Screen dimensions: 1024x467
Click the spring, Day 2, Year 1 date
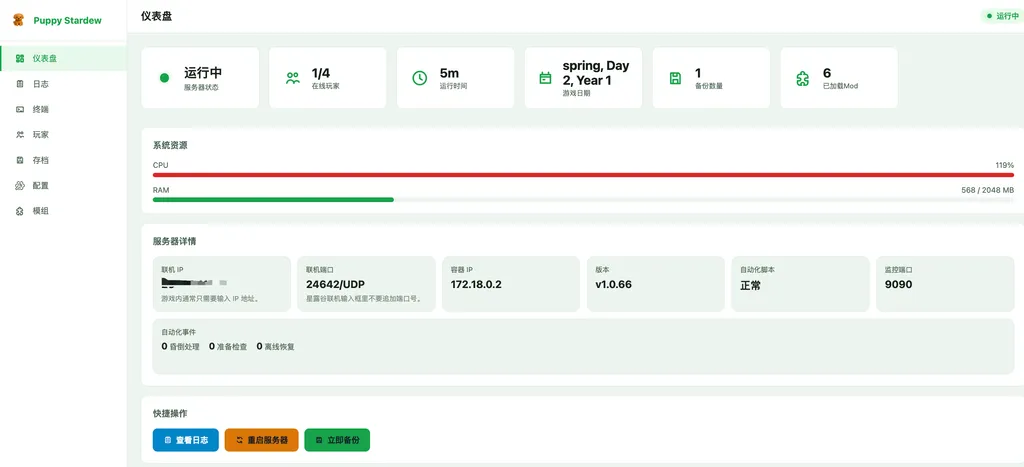point(596,73)
